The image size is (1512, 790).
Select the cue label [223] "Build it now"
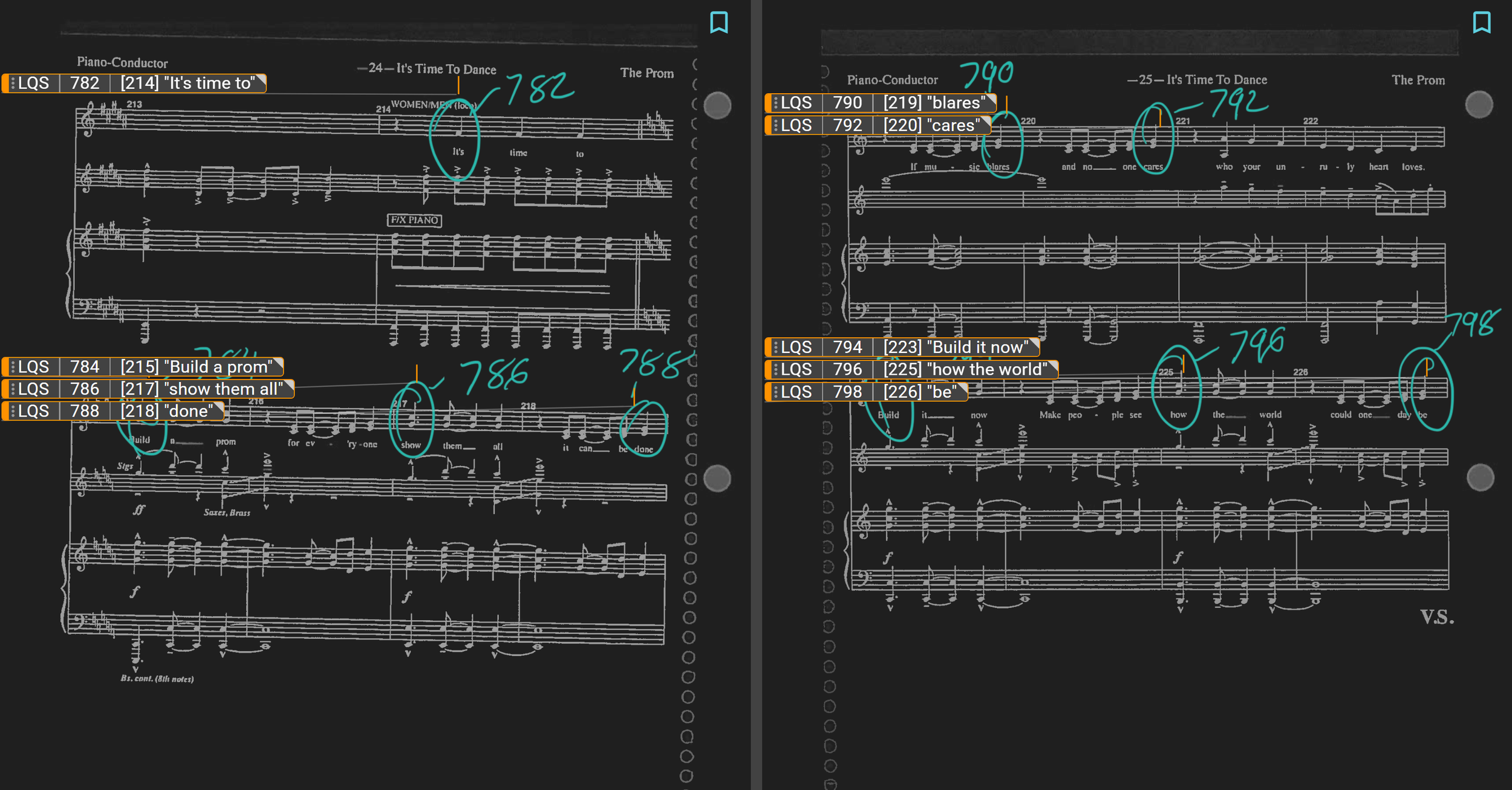[x=956, y=348]
